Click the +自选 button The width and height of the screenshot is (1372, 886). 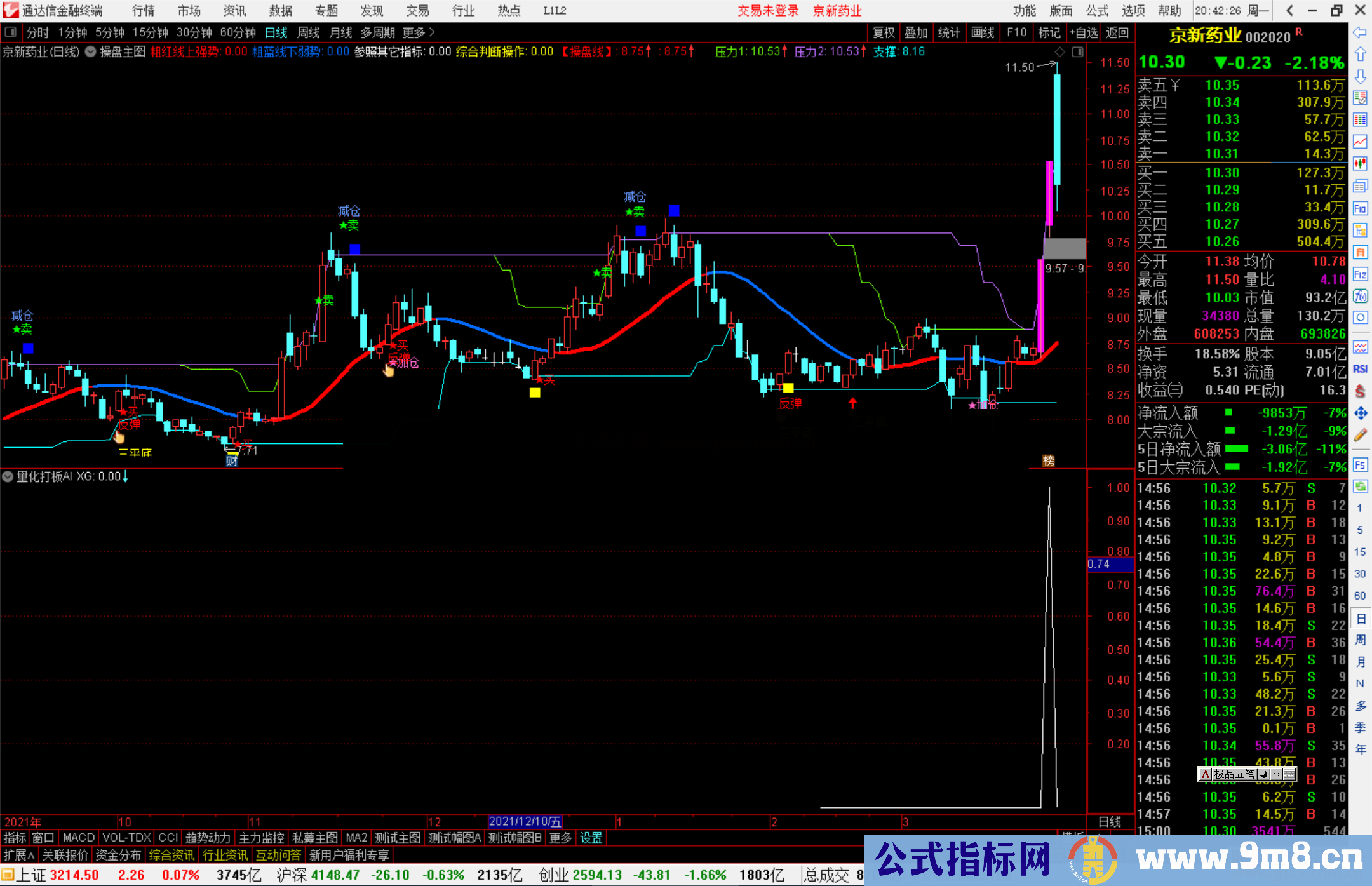tap(1083, 32)
